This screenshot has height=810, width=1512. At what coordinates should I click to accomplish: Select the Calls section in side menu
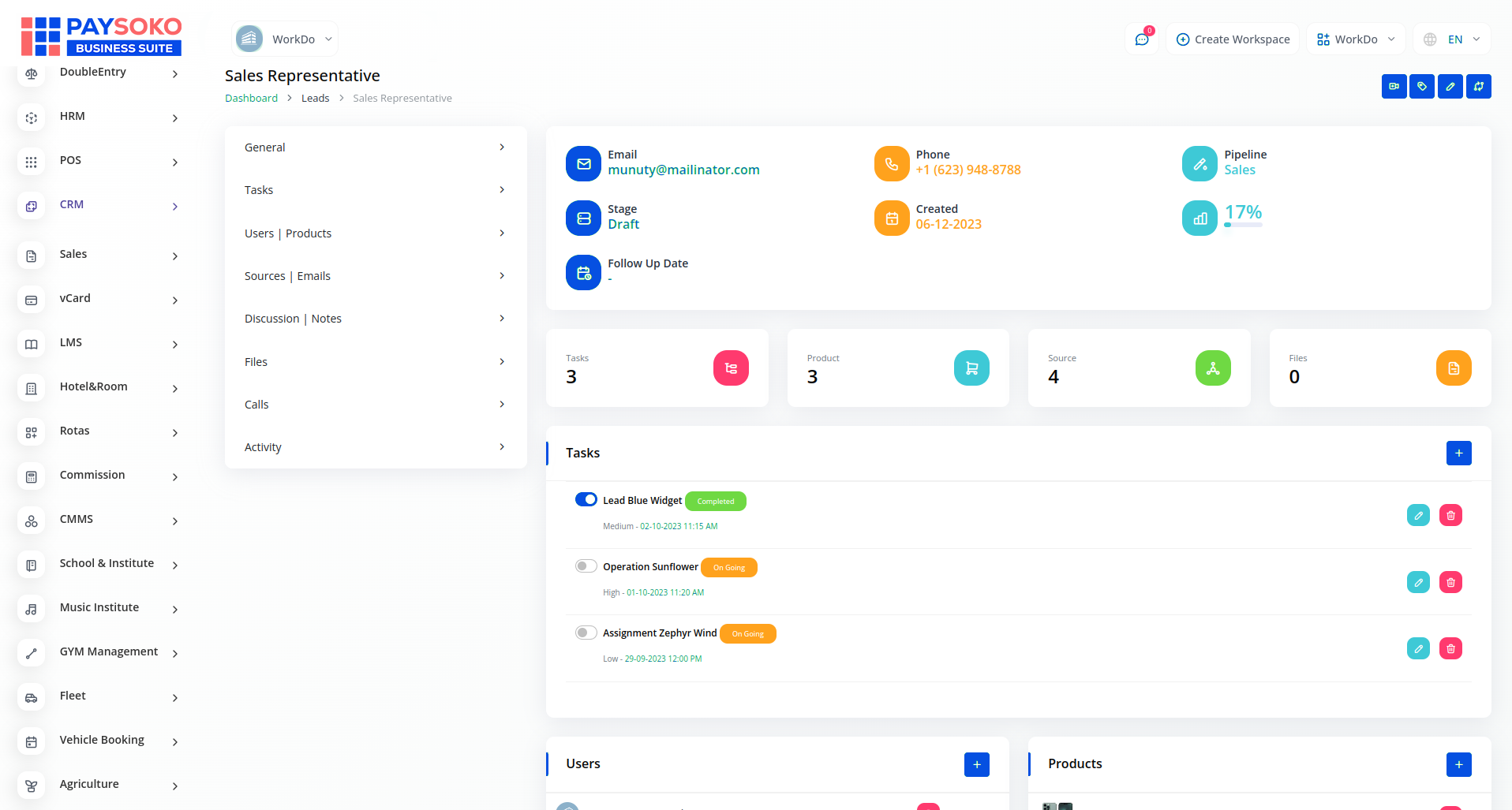pos(375,405)
